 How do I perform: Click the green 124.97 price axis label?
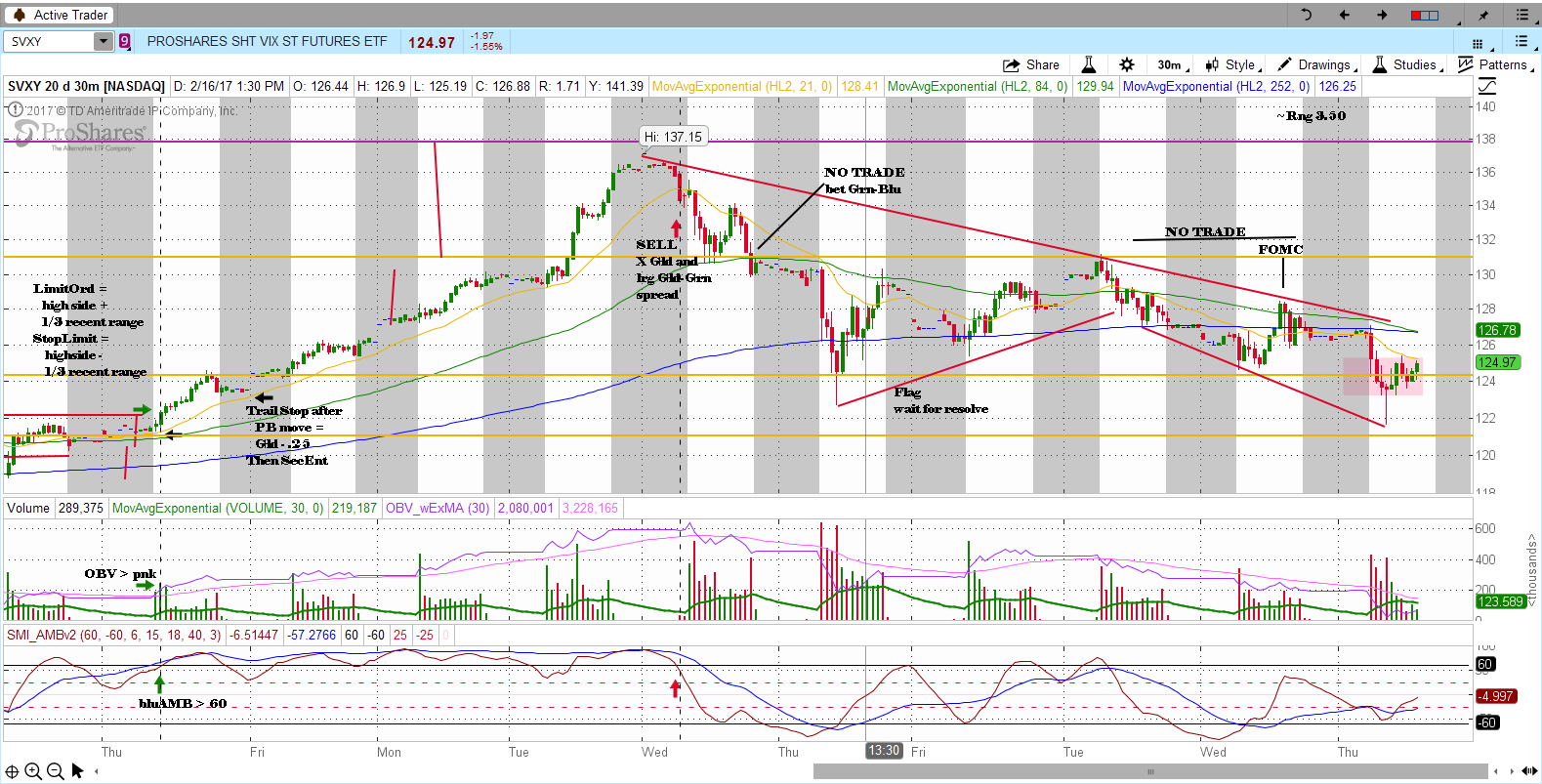tap(1496, 362)
